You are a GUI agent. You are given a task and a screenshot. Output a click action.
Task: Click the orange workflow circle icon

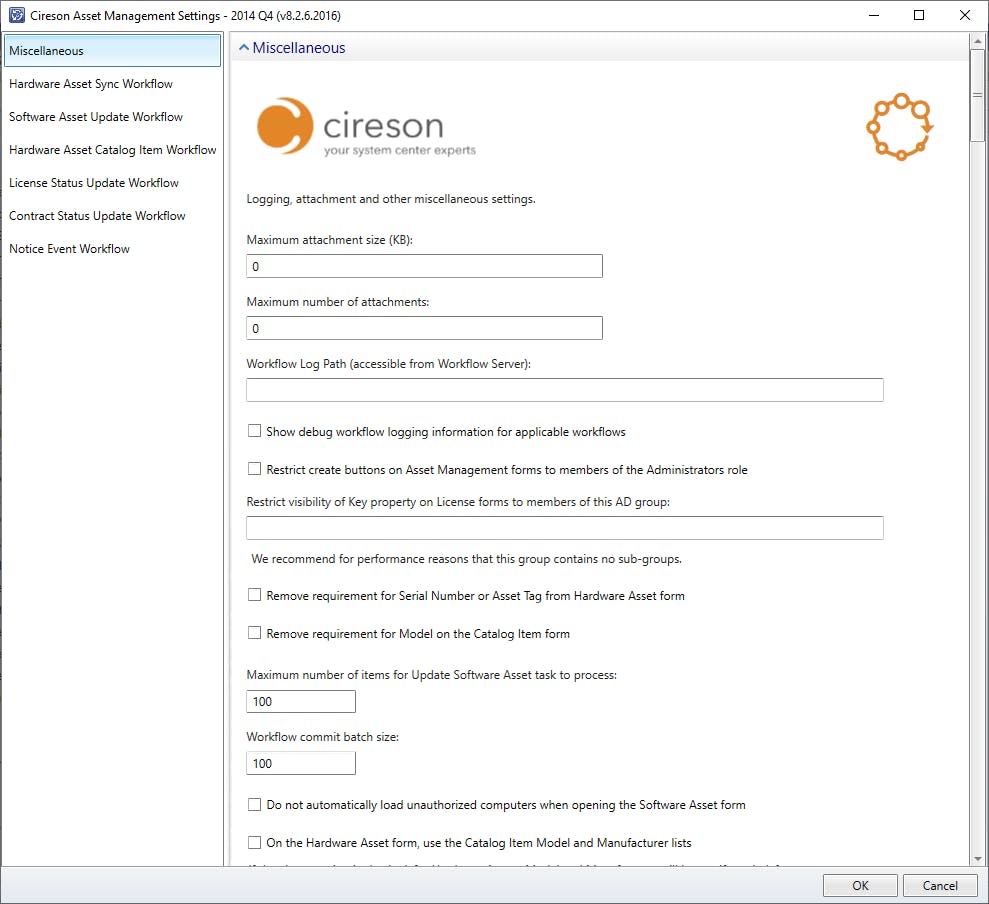[x=900, y=126]
